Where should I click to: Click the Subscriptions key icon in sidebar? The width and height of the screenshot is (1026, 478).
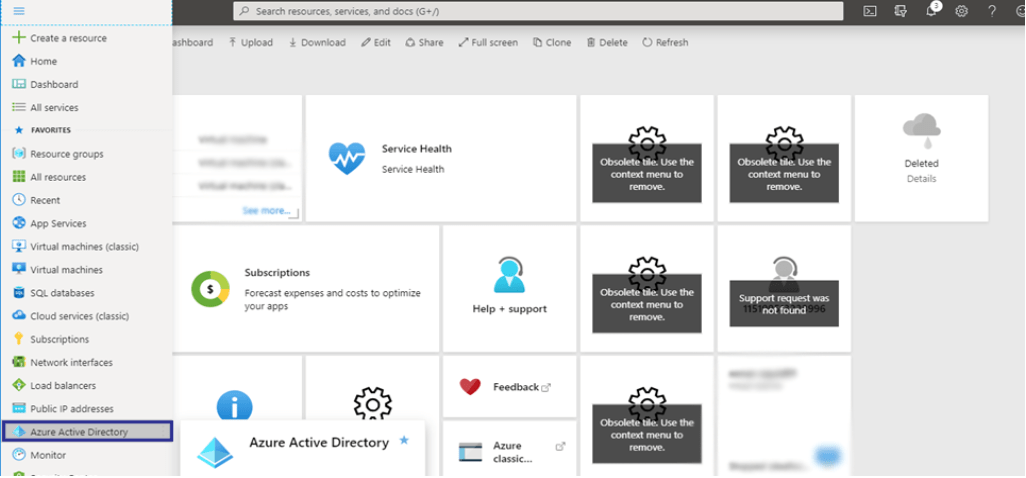coord(19,339)
